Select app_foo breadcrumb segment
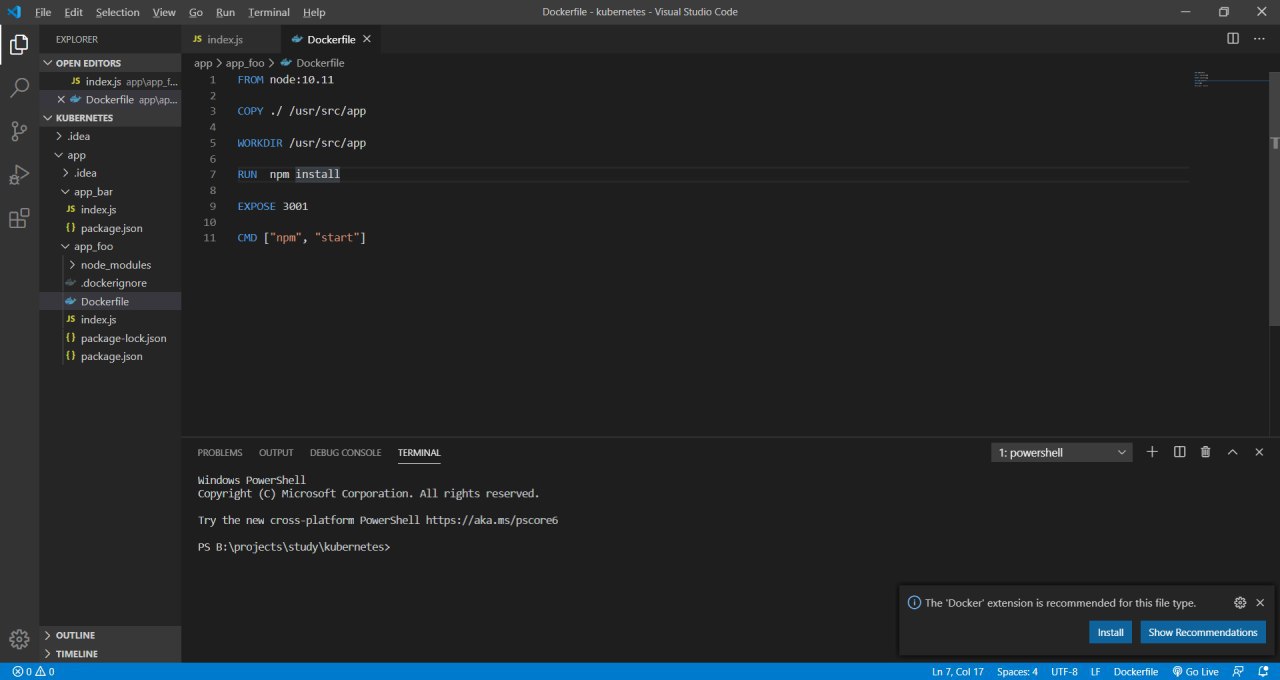This screenshot has width=1280, height=680. (x=245, y=63)
